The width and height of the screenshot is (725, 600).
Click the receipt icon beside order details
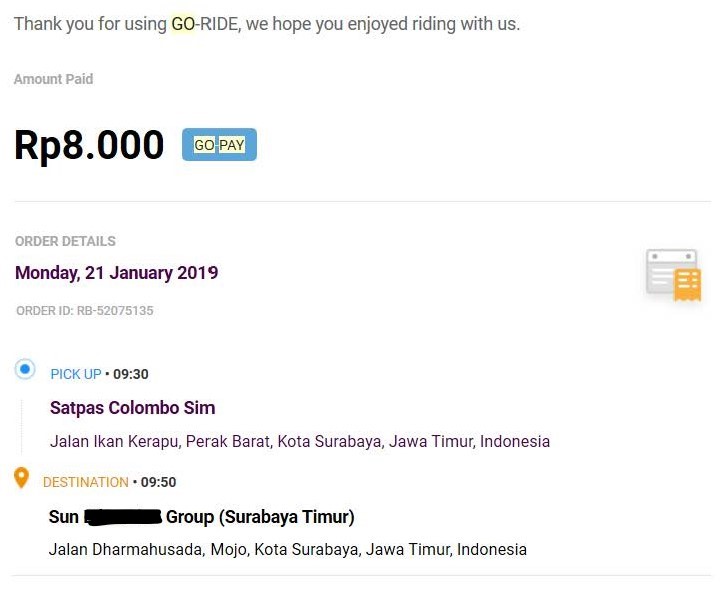673,276
